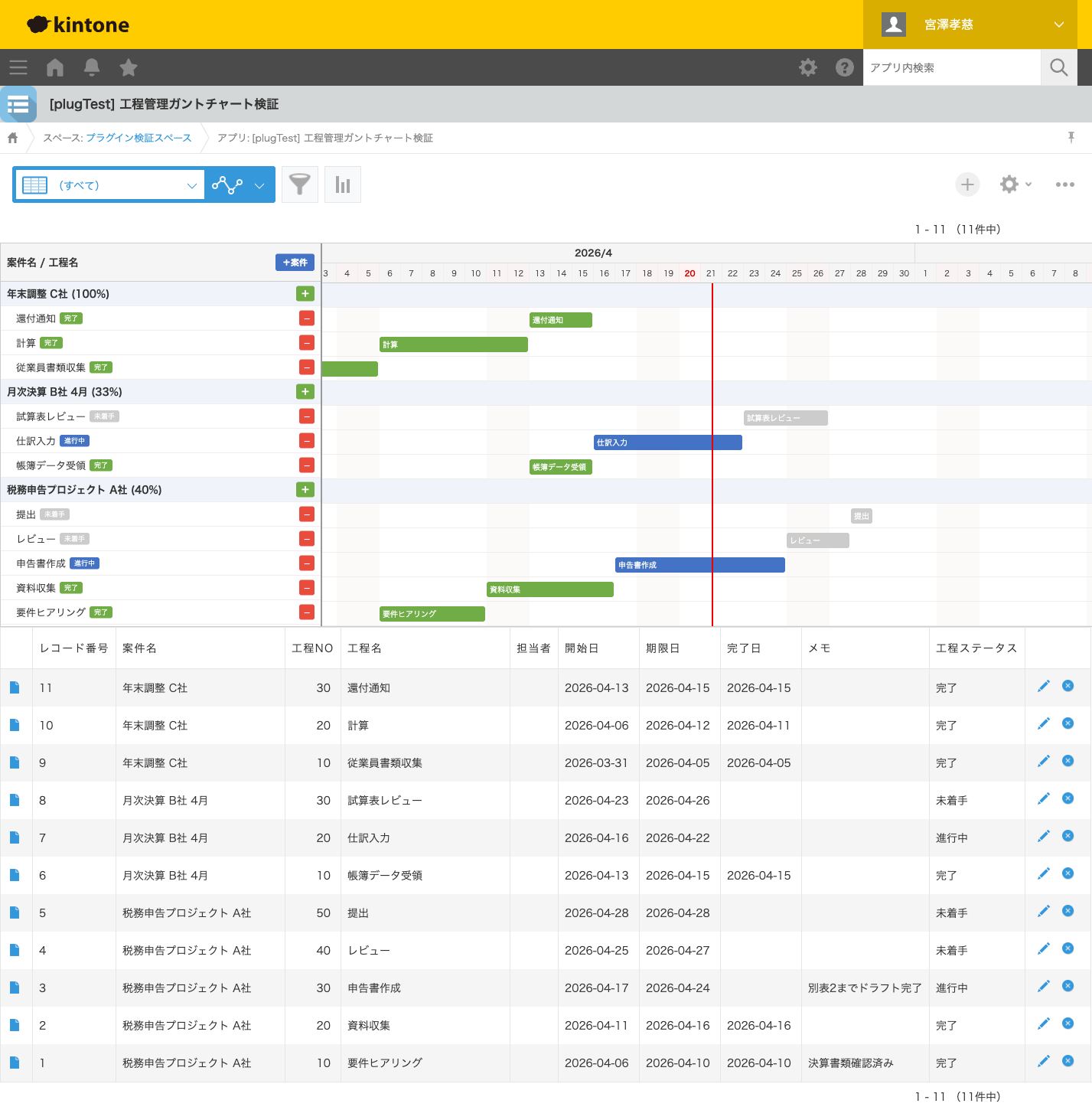
Task: Open the hamburger main menu
Action: [x=18, y=67]
